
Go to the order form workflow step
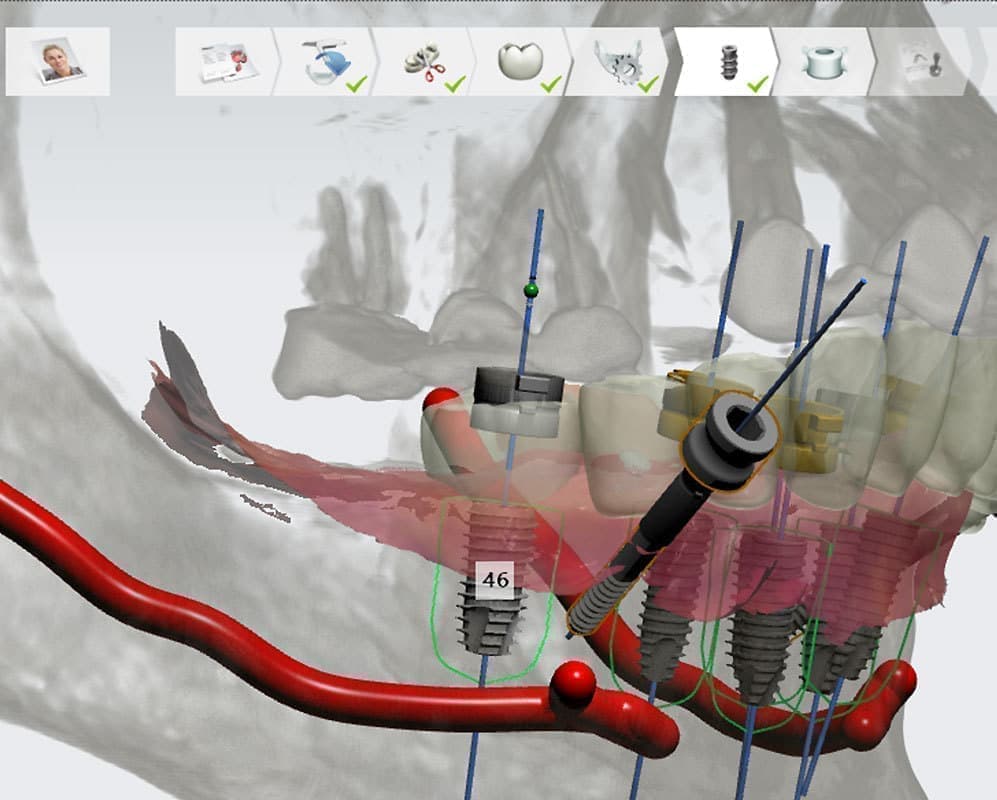point(224,61)
